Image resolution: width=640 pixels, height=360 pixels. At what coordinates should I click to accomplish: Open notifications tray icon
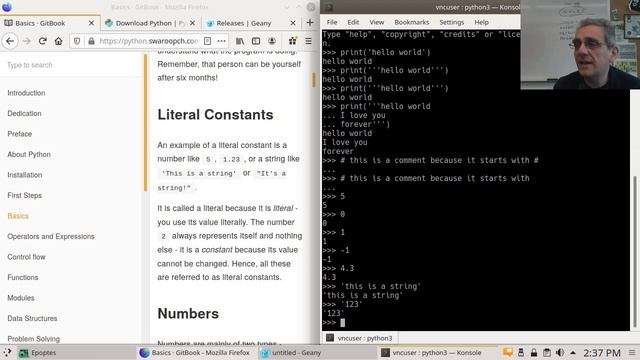tap(508, 352)
